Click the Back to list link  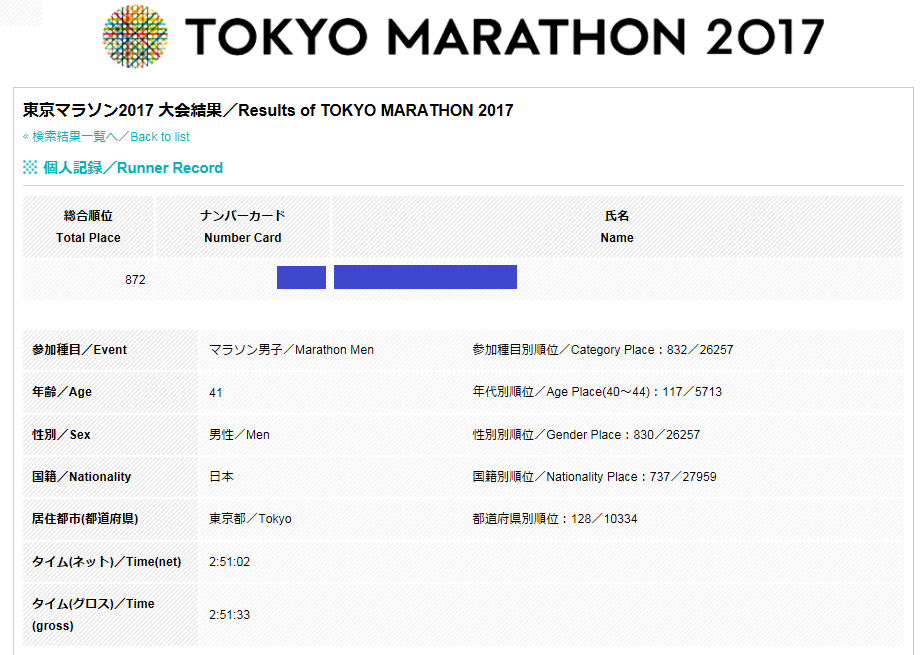tap(106, 137)
